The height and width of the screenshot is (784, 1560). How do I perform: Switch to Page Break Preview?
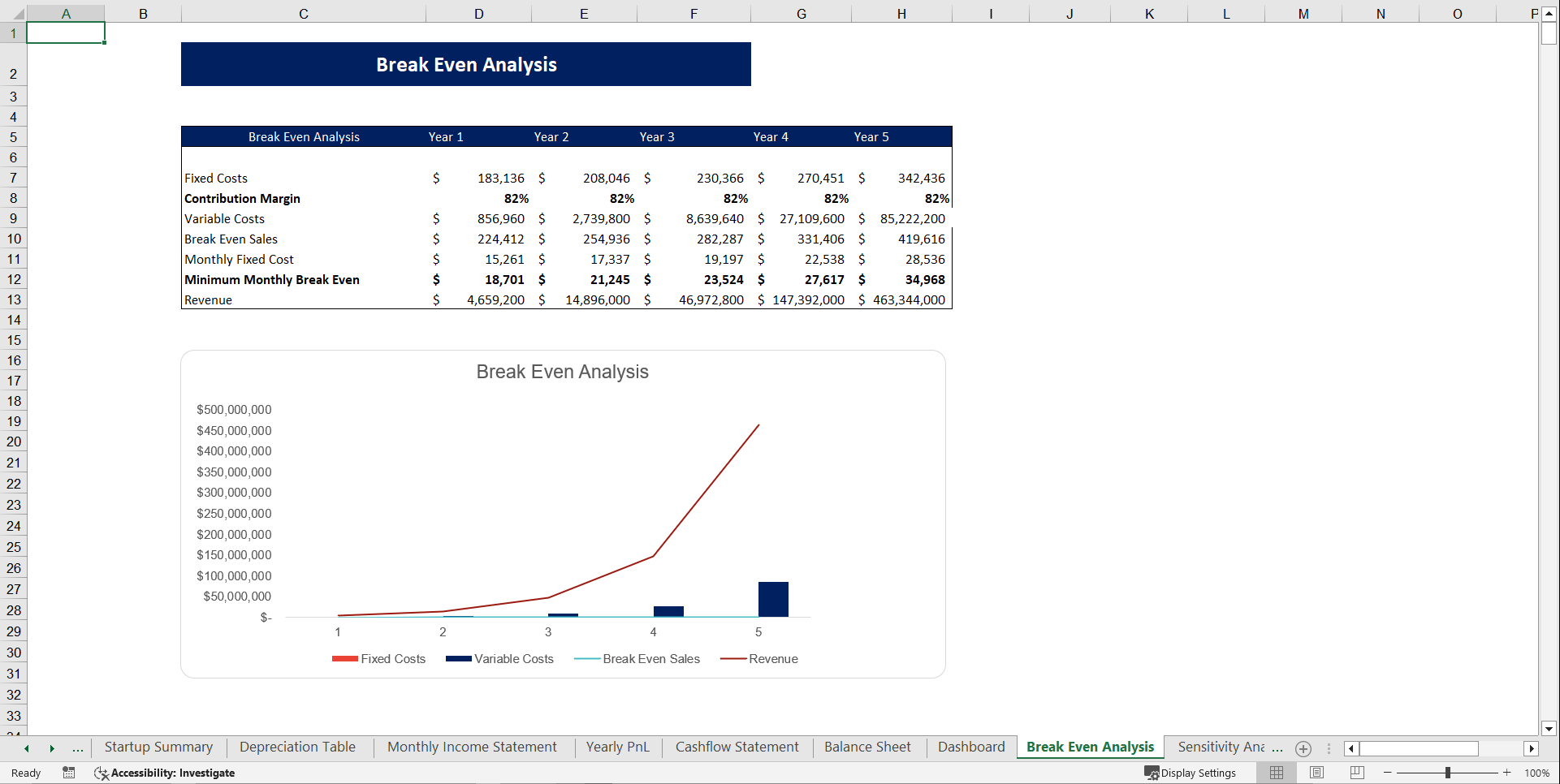tap(1357, 773)
